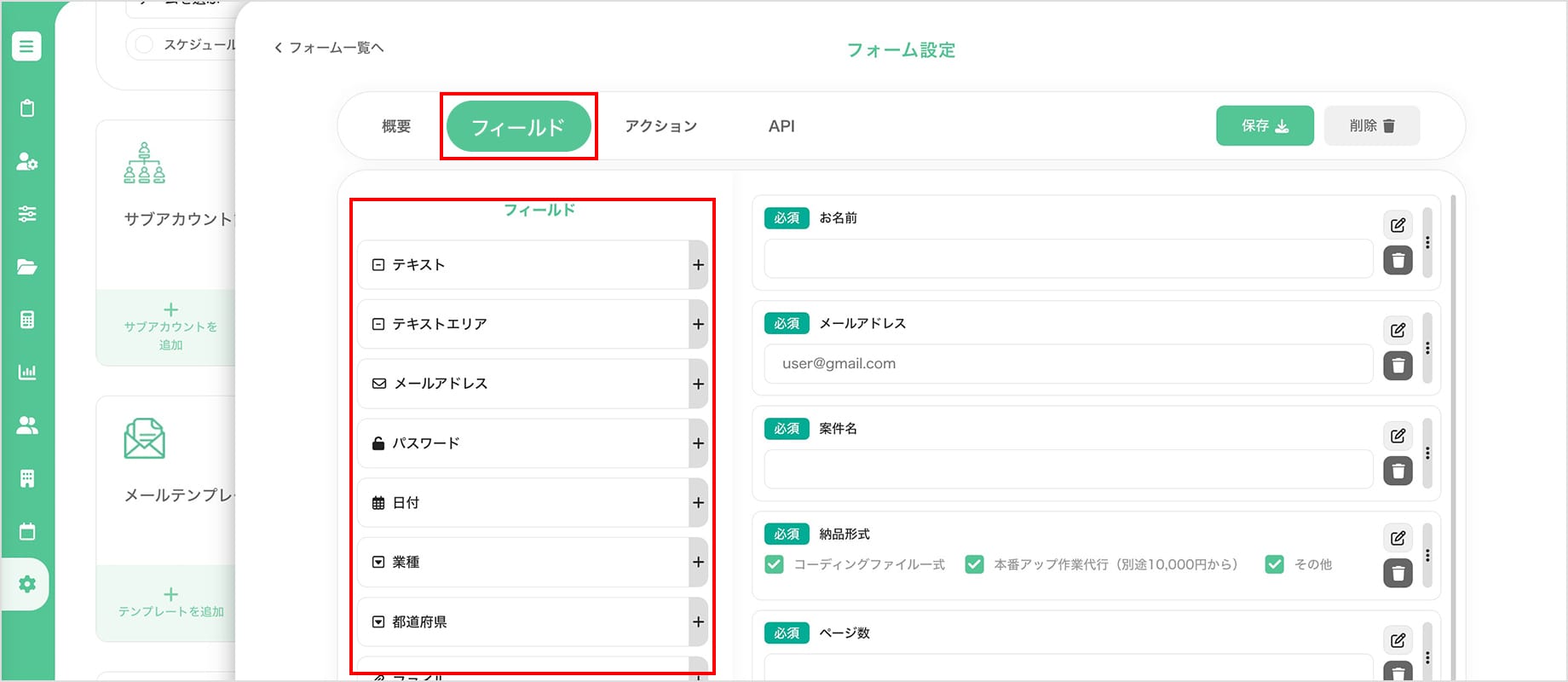Switch to the API tab
Viewport: 1568px width, 682px height.
coord(781,126)
